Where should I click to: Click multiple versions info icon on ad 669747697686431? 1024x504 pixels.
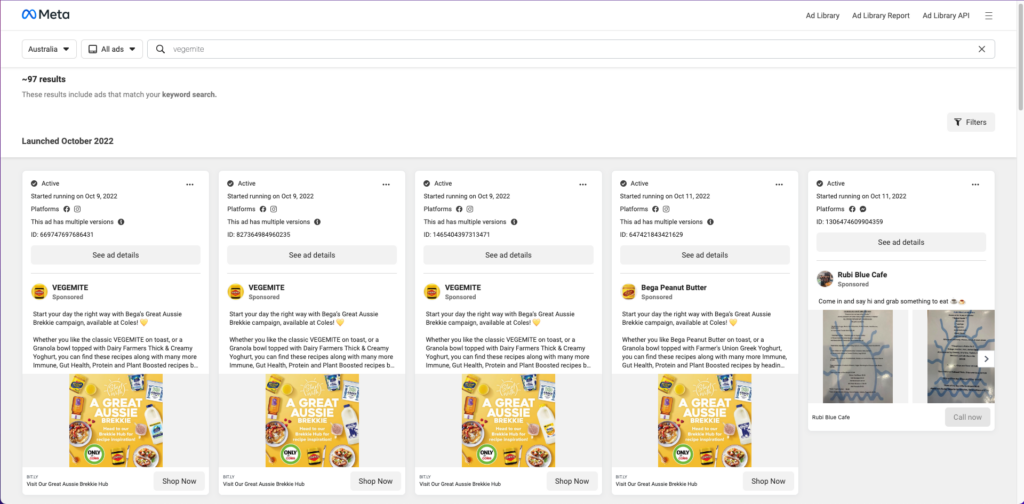coord(121,222)
